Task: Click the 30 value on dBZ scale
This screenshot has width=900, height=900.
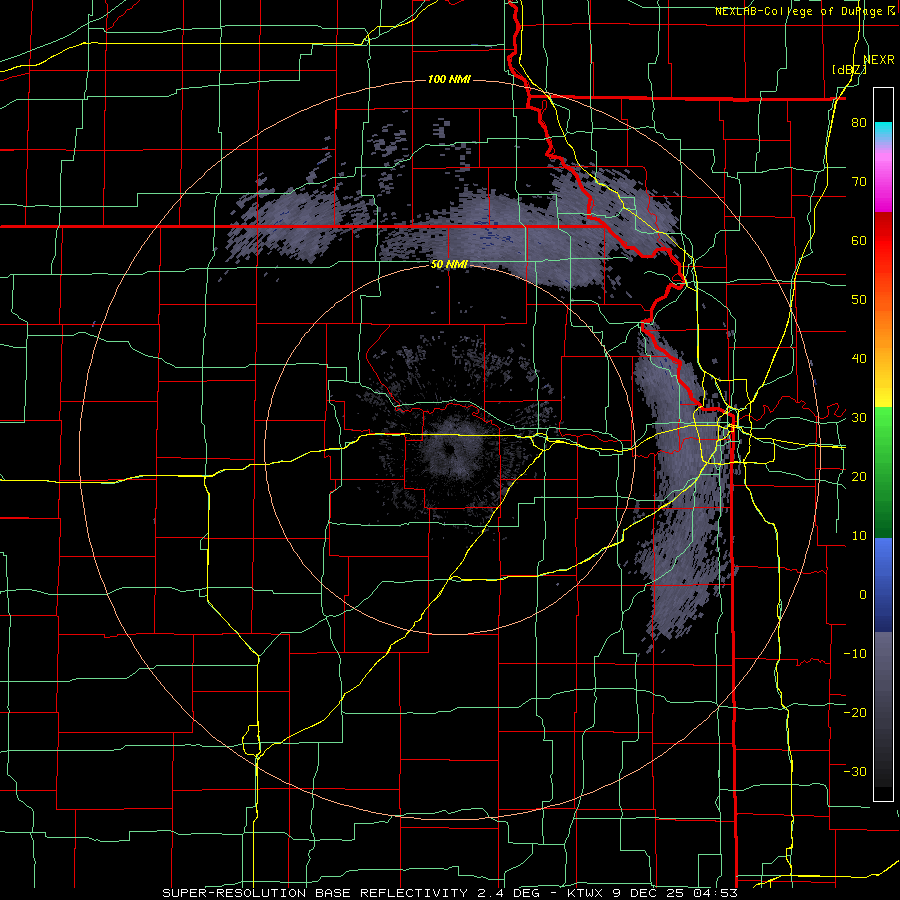Action: 859,418
